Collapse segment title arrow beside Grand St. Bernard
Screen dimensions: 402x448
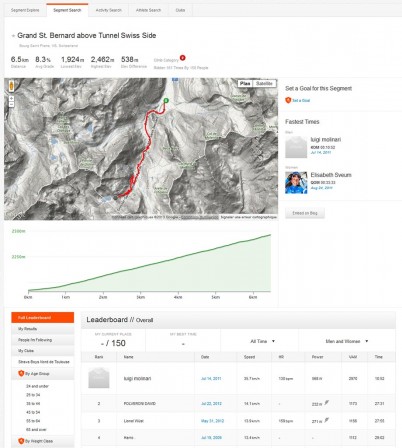(x=13, y=36)
